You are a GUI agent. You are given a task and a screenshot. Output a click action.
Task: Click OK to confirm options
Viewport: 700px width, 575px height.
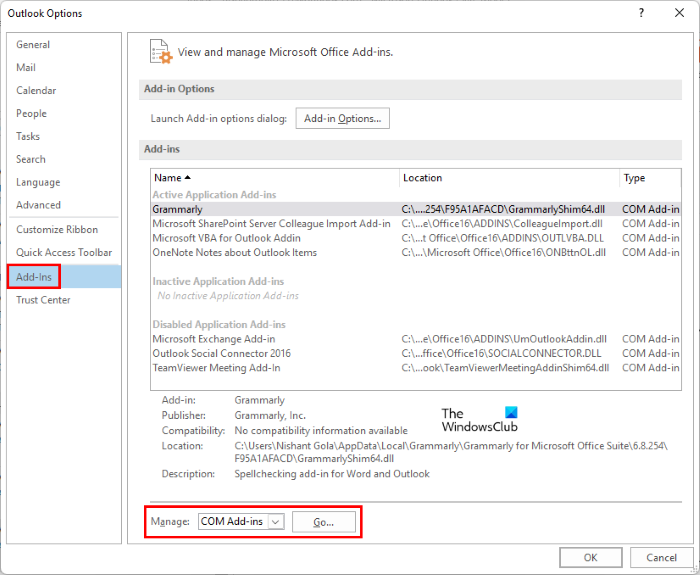point(590,557)
